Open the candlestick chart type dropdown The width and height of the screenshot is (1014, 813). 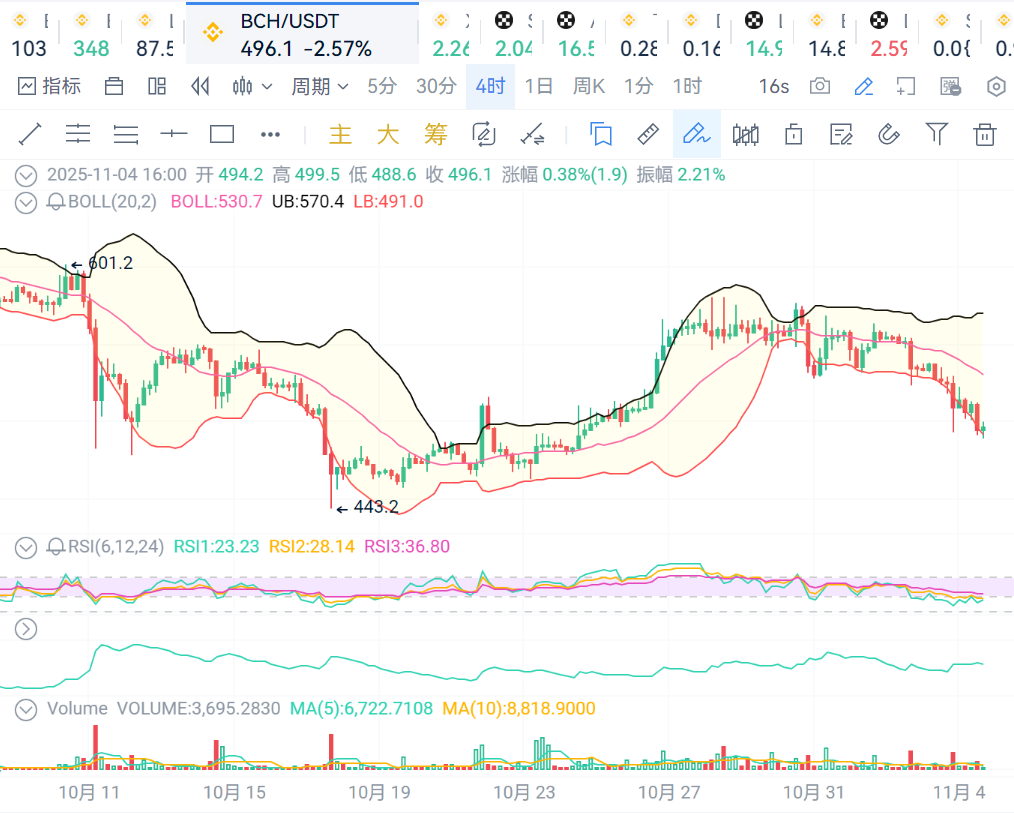pyautogui.click(x=252, y=87)
